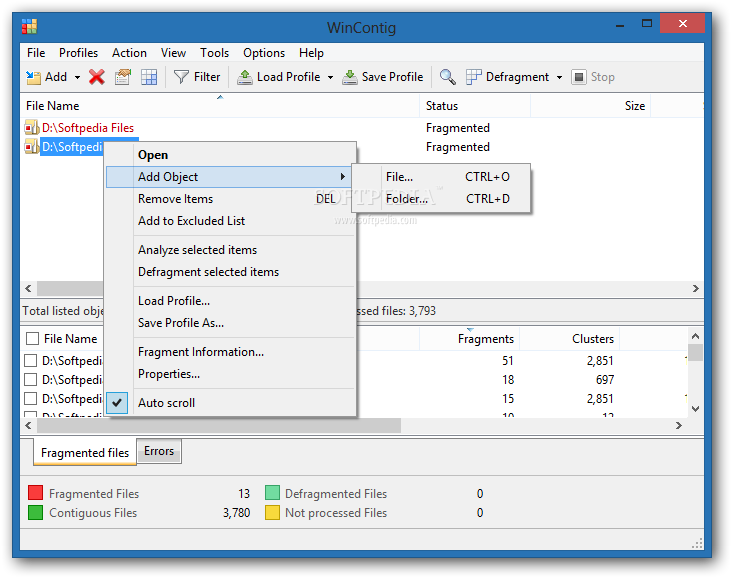Select the D:\Softpedia Files row

(88, 127)
